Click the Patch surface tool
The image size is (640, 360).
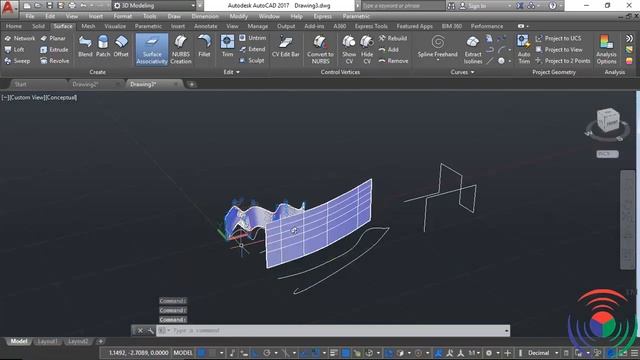click(x=103, y=46)
